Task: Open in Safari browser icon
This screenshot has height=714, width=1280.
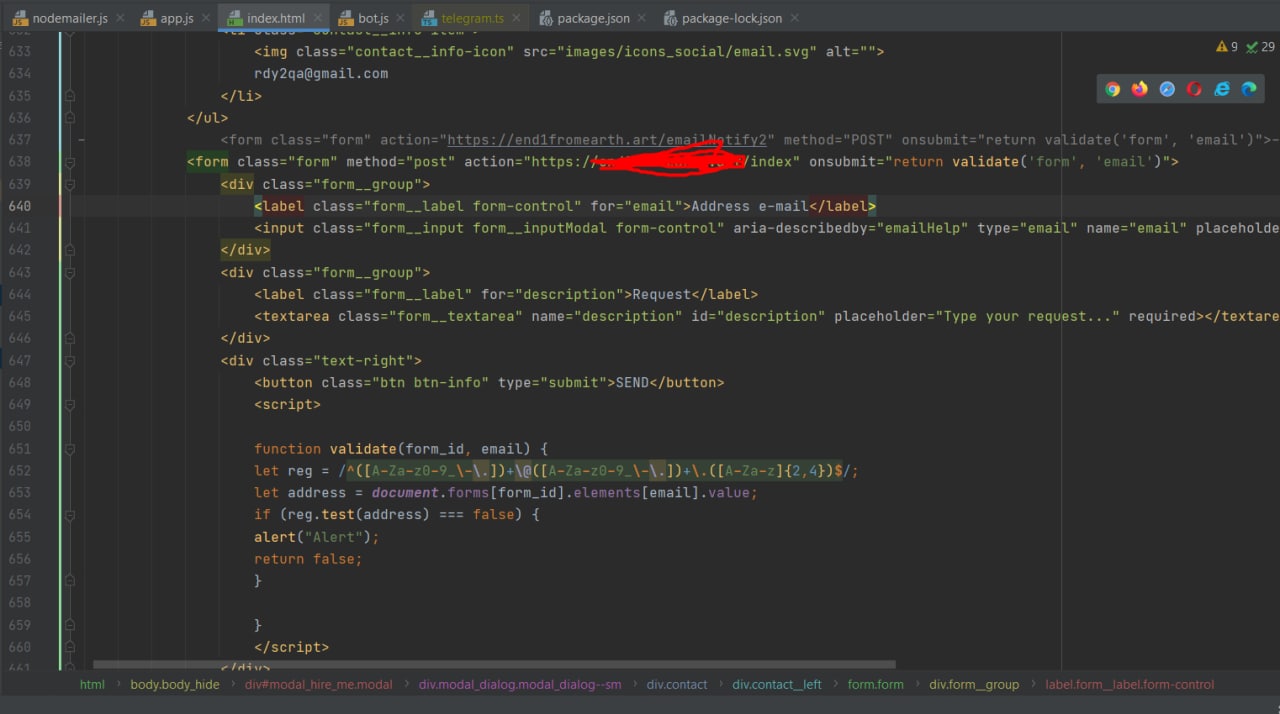Action: click(1167, 89)
